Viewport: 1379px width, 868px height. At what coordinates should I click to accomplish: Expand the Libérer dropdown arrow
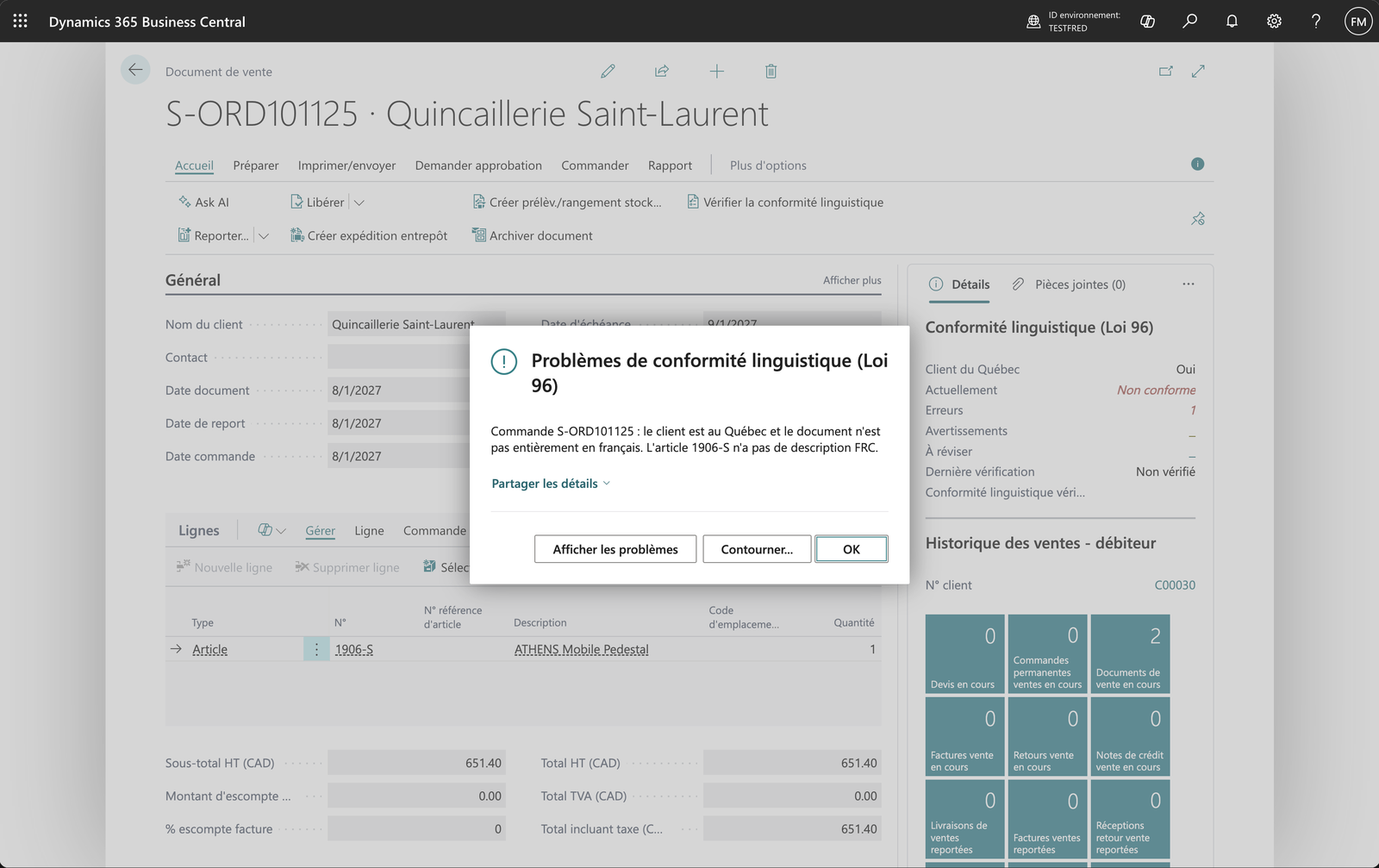click(359, 203)
